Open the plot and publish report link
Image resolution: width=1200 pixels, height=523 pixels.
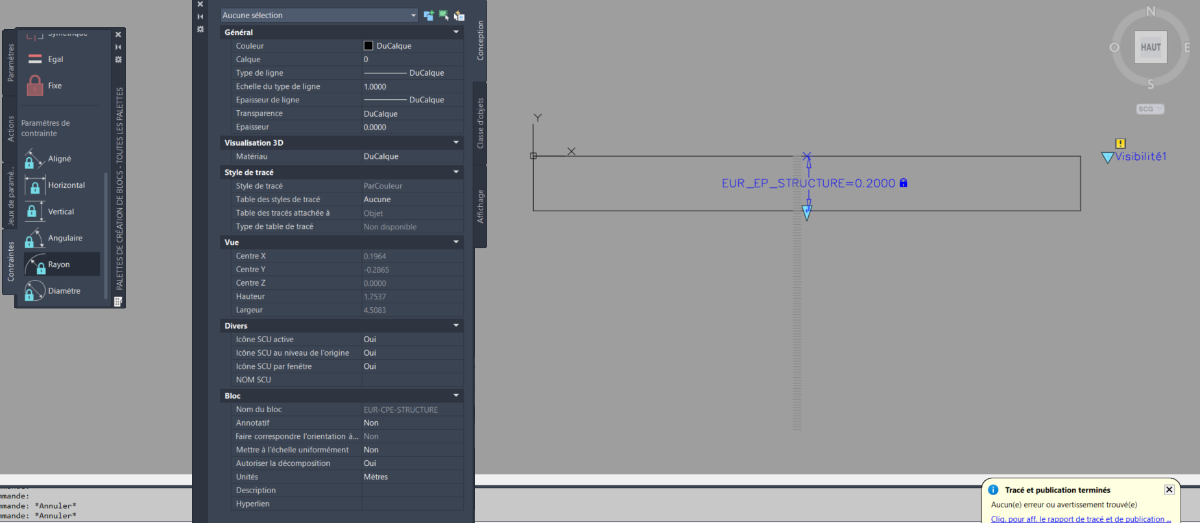pos(1081,519)
